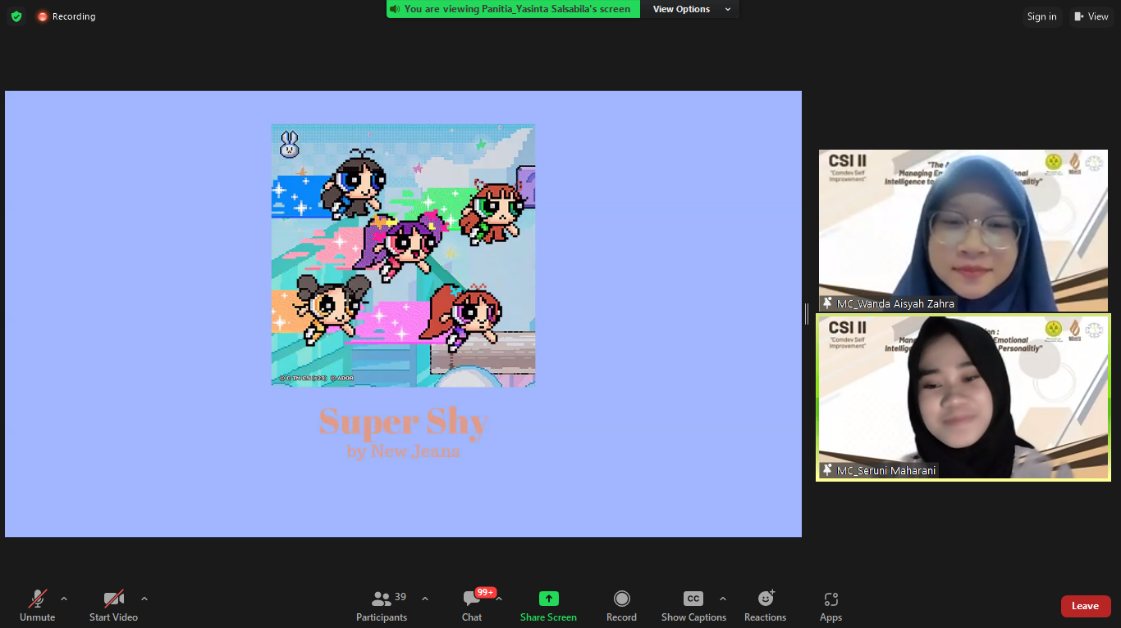Change layout with the View button
The image size is (1121, 628).
[1091, 16]
